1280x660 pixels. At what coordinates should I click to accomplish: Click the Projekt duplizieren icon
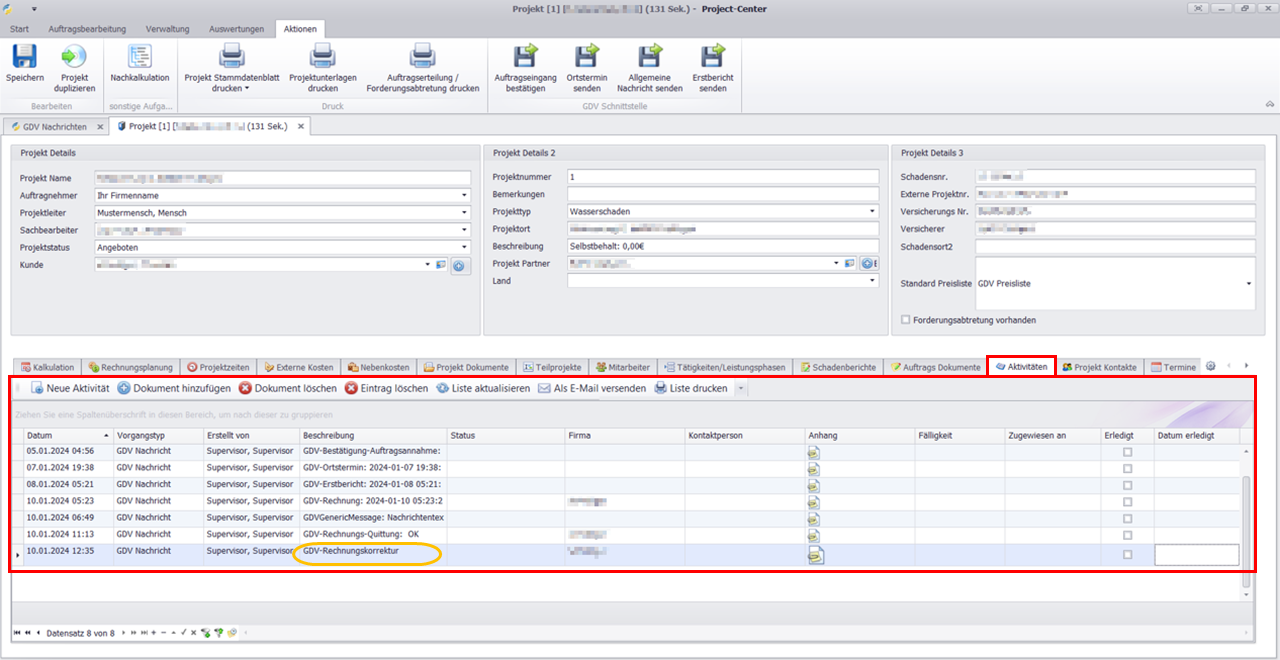(x=74, y=58)
